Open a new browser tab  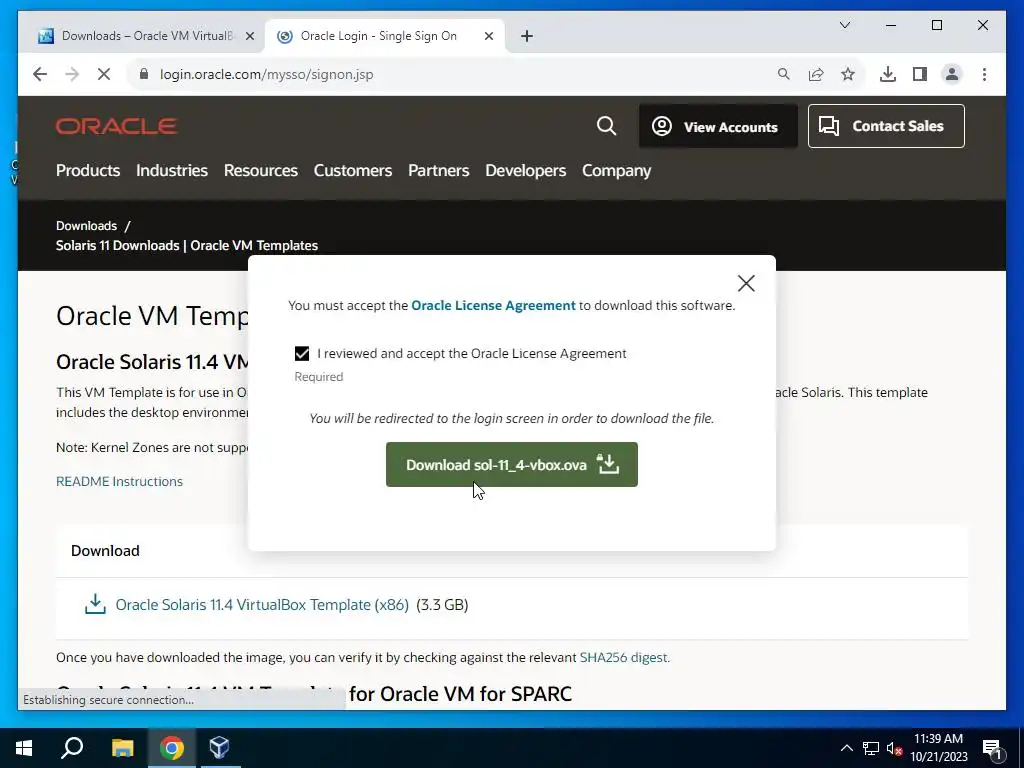527,37
